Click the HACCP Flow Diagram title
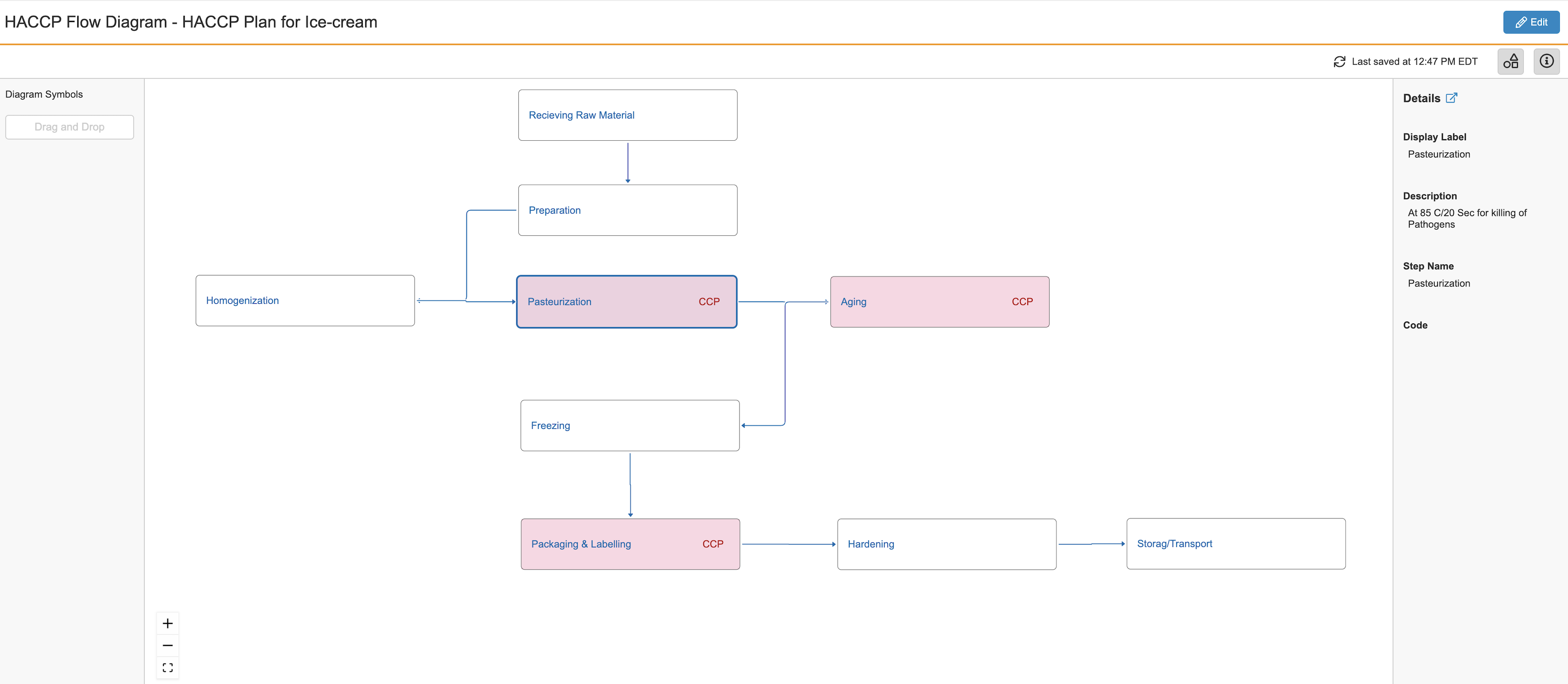 190,22
